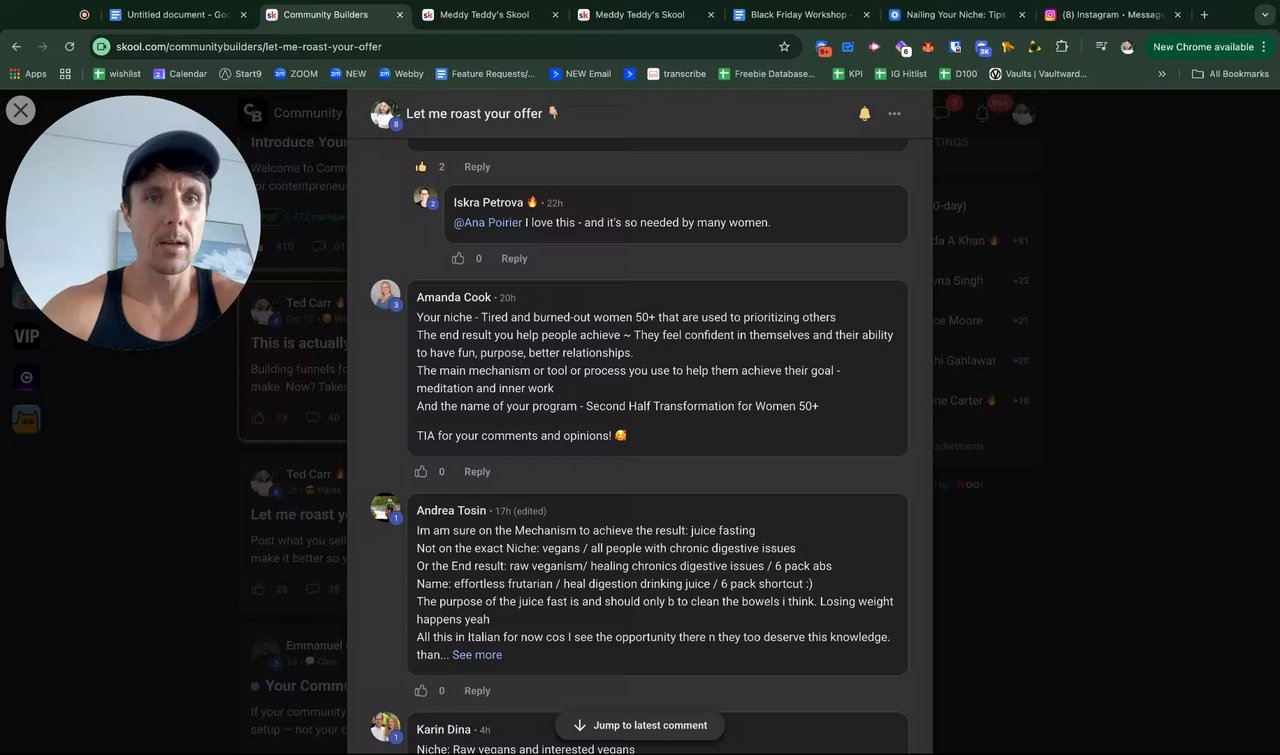This screenshot has height=755, width=1280.
Task: Open the All Bookmarks folder
Action: (1230, 74)
